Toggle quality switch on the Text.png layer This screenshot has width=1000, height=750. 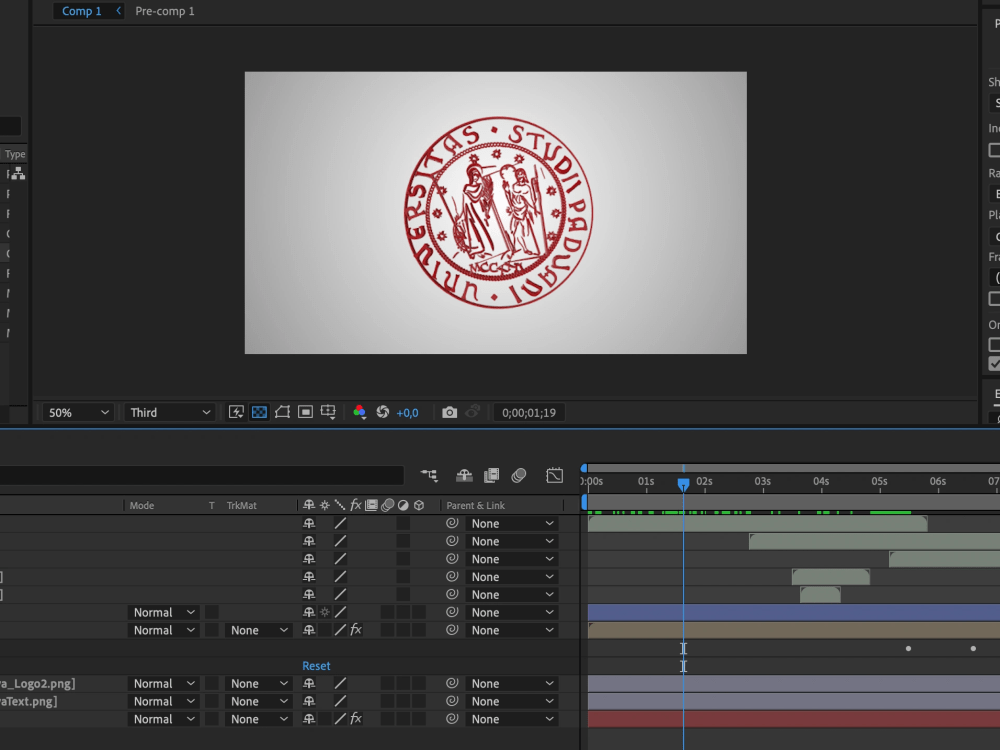(341, 701)
